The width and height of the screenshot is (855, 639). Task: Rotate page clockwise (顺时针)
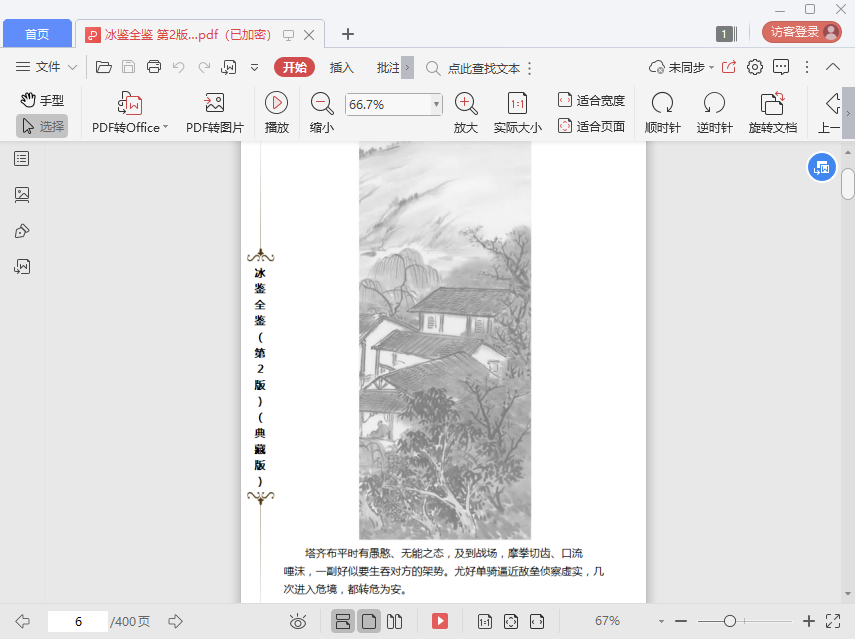tap(663, 113)
